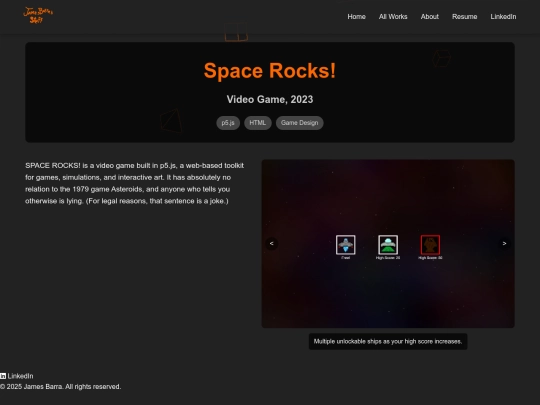This screenshot has width=540, height=405.
Task: Click the blue spaceship icon in the screenshot
Action: pos(345,245)
